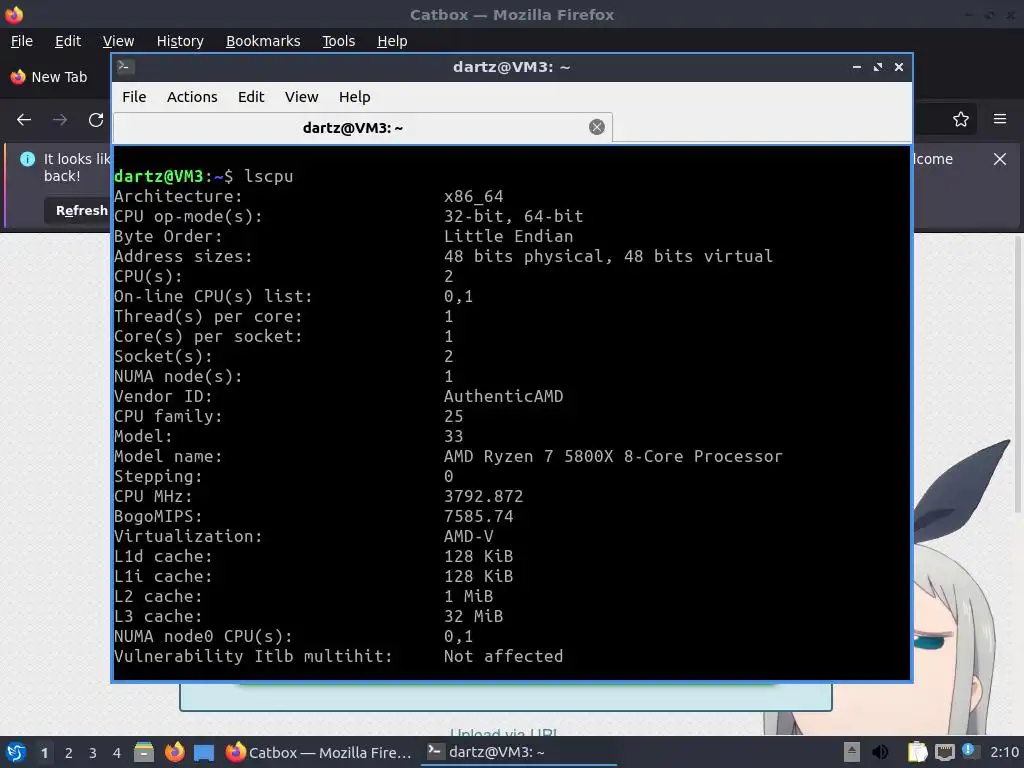
Task: Click the info icon in Firefox notification
Action: 27,159
